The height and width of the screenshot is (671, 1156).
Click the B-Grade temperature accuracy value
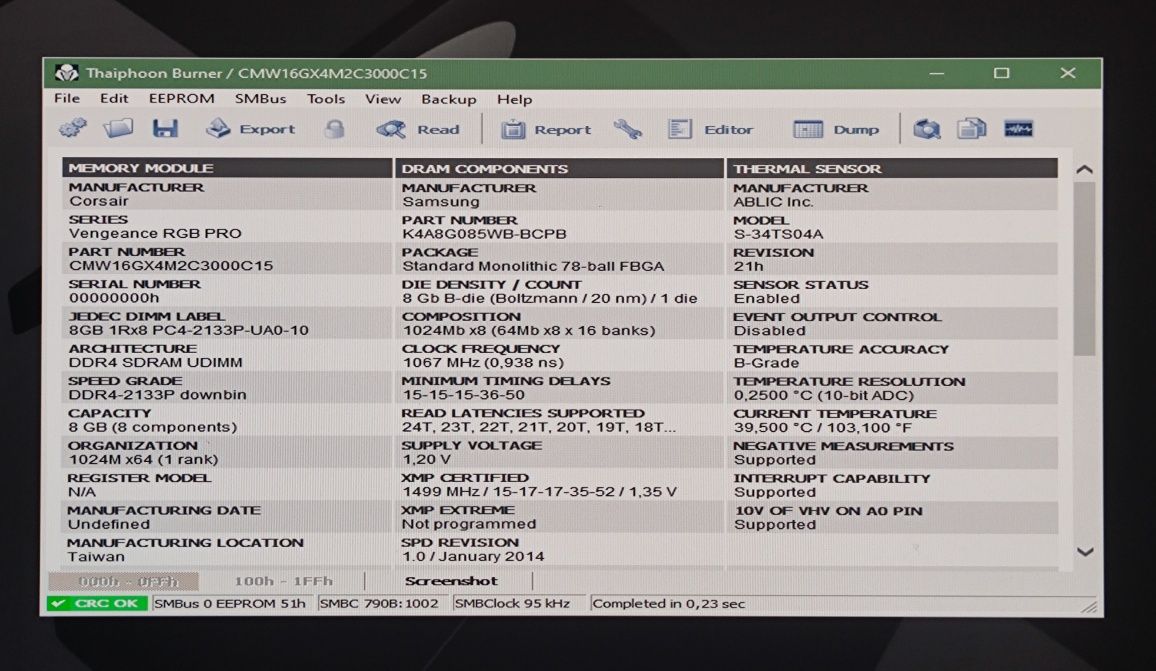click(x=766, y=363)
